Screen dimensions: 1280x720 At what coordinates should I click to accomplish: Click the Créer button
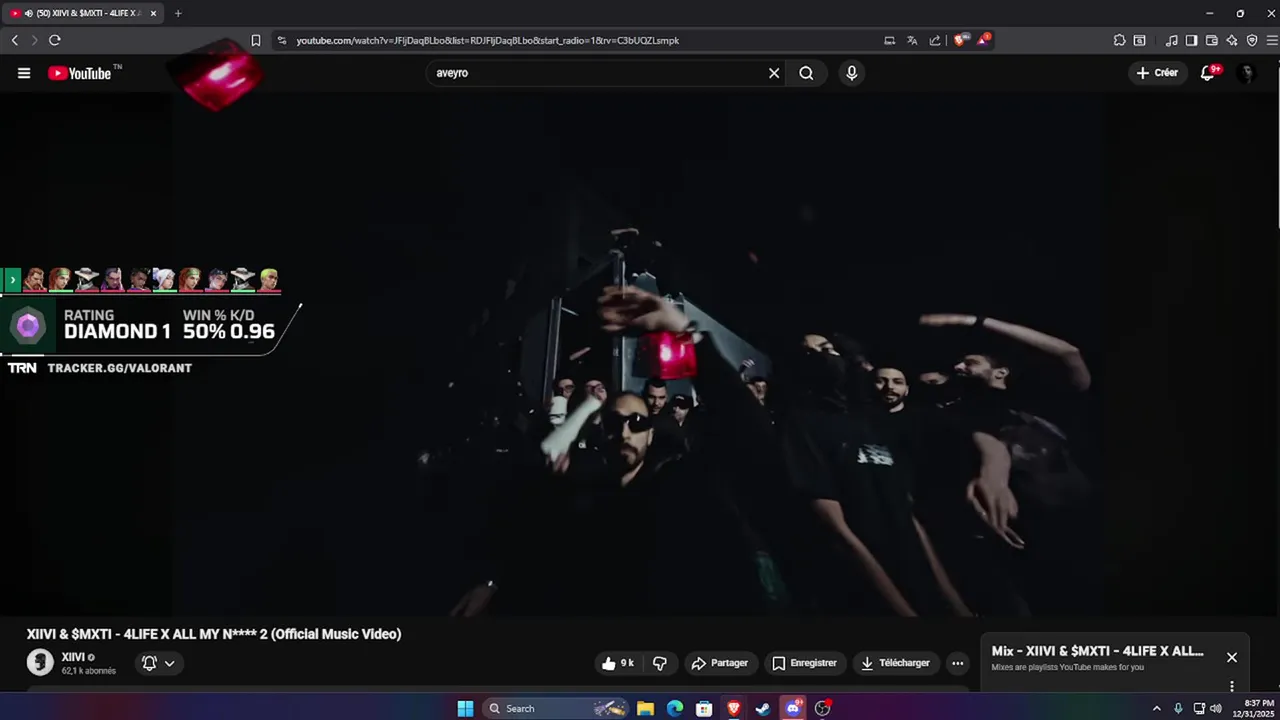1157,73
